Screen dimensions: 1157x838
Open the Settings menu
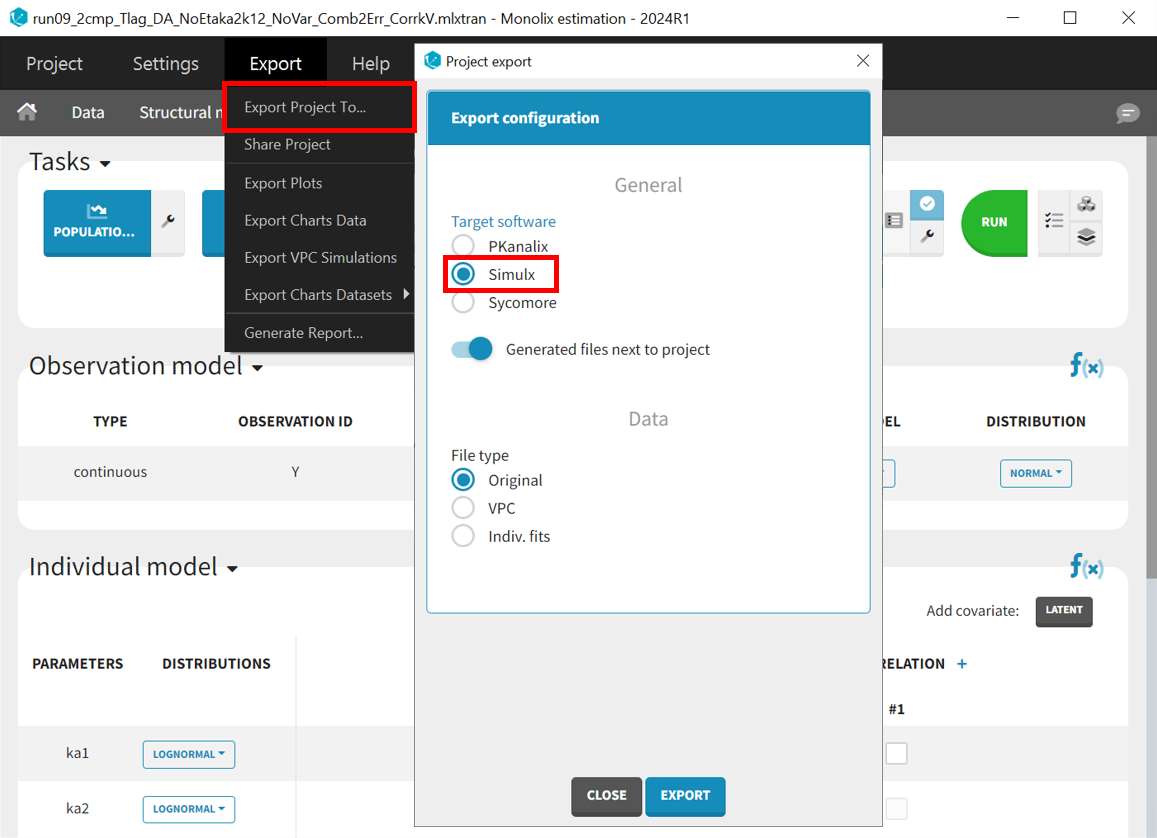coord(166,63)
